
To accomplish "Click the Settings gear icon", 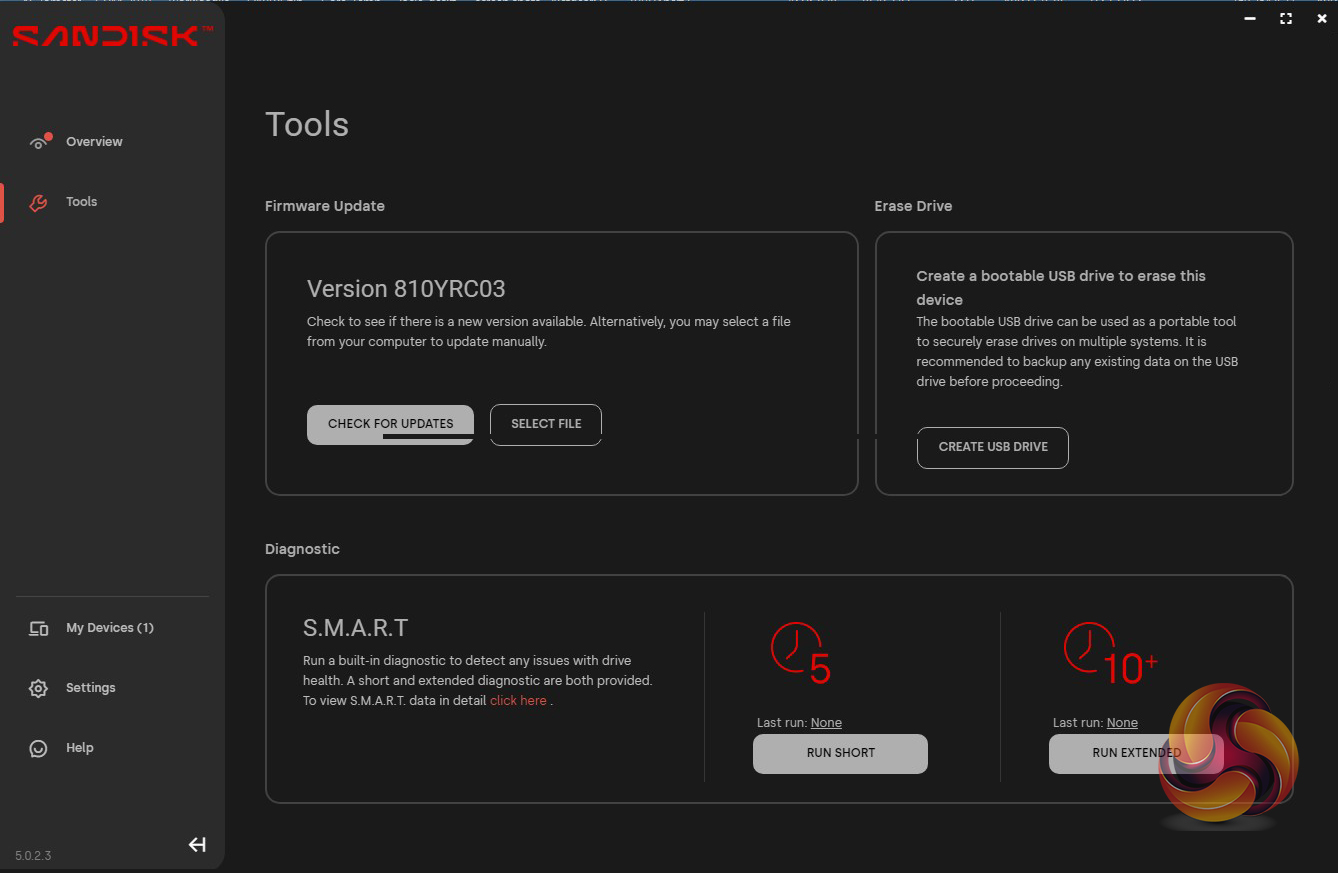I will coord(39,688).
